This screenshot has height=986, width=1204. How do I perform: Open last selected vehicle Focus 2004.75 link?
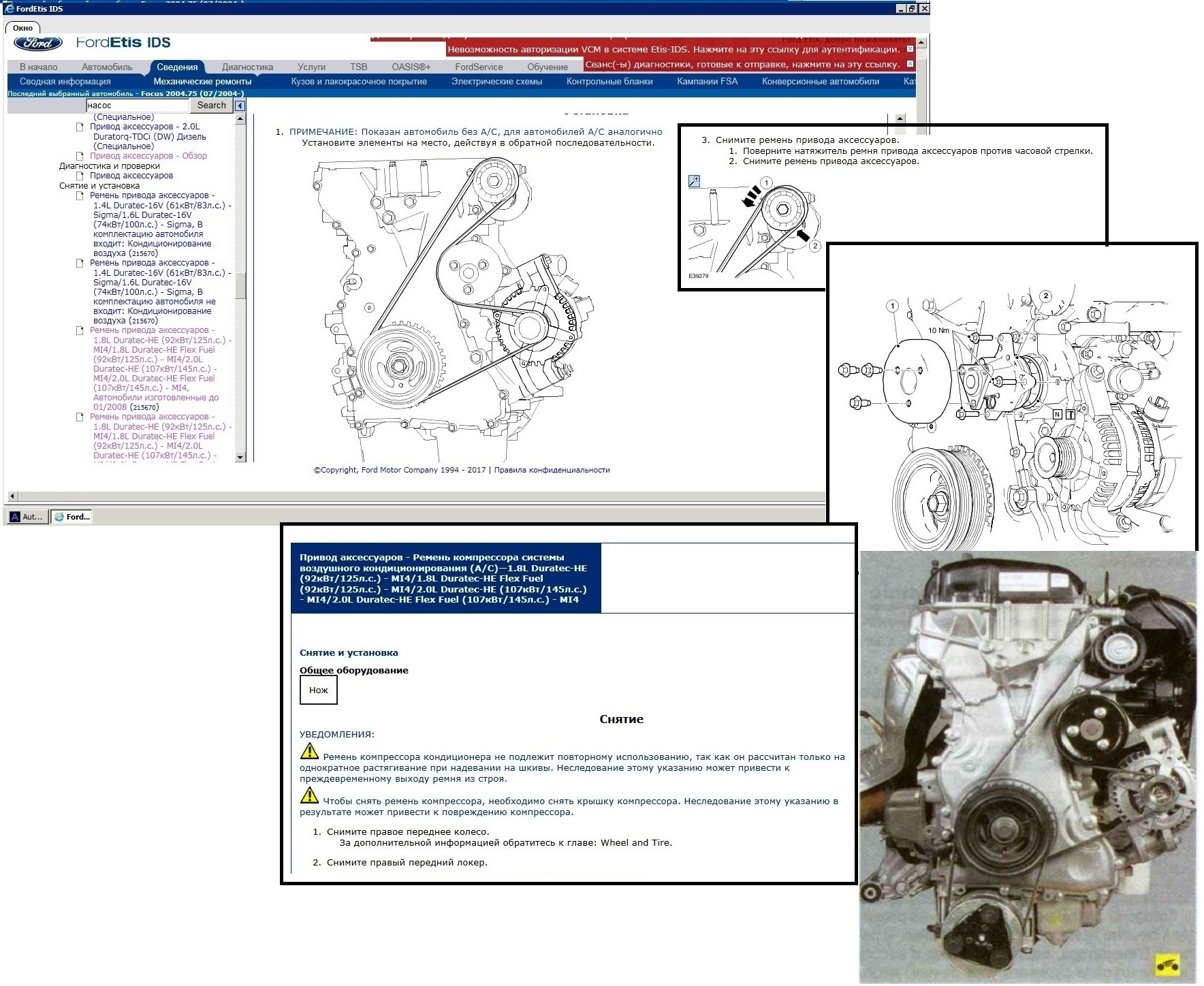(x=126, y=93)
